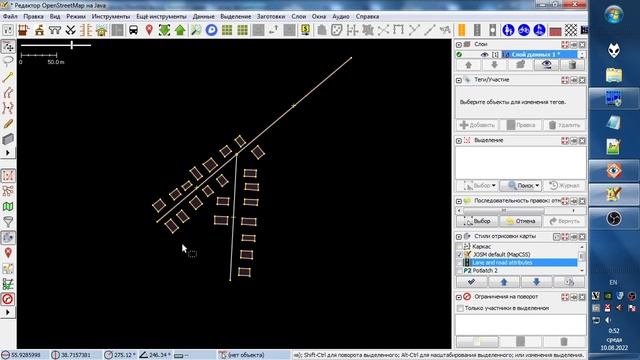
Task: Toggle the green map layers icon in left toolbar
Action: (x=8, y=207)
